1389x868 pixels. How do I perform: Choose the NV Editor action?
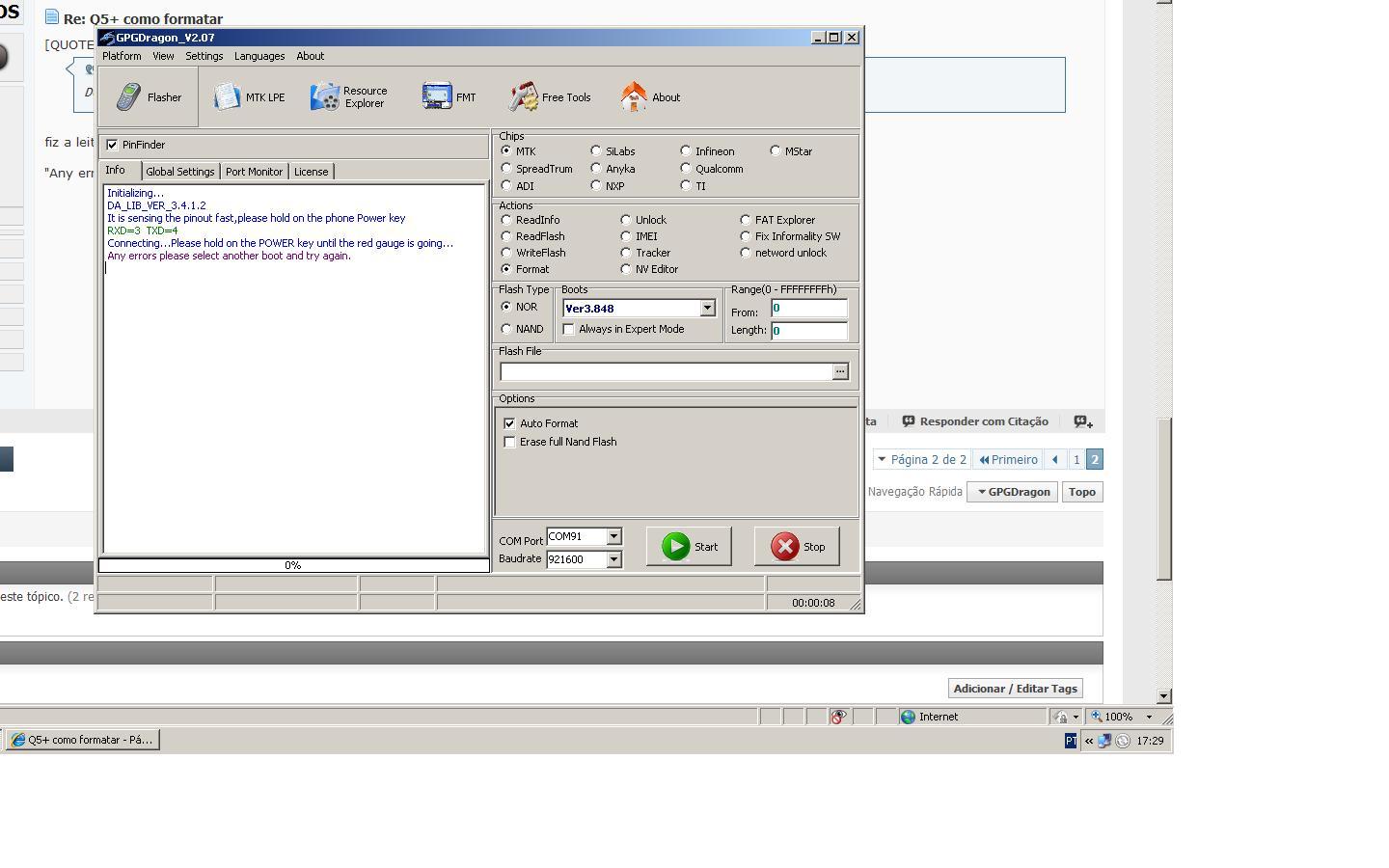[x=626, y=269]
